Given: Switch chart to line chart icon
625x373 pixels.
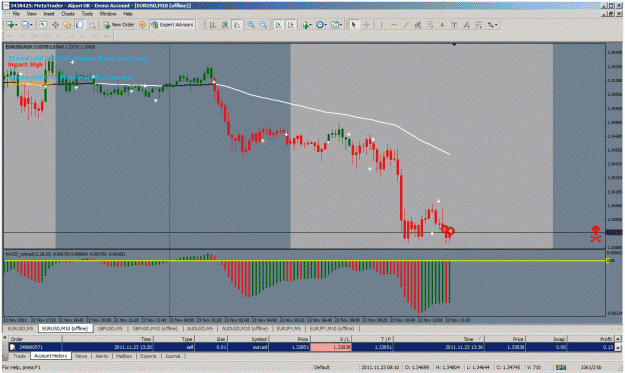Looking at the screenshot, I should [x=237, y=25].
